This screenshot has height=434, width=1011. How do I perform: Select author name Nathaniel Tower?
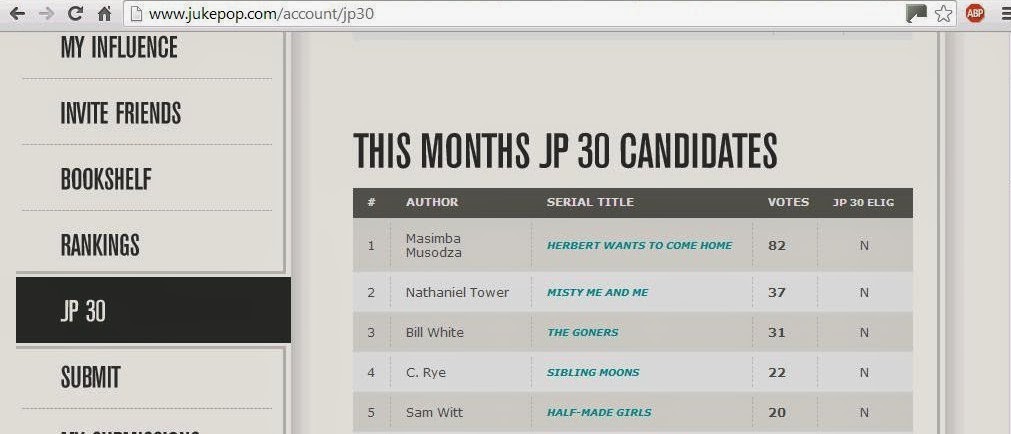(457, 292)
